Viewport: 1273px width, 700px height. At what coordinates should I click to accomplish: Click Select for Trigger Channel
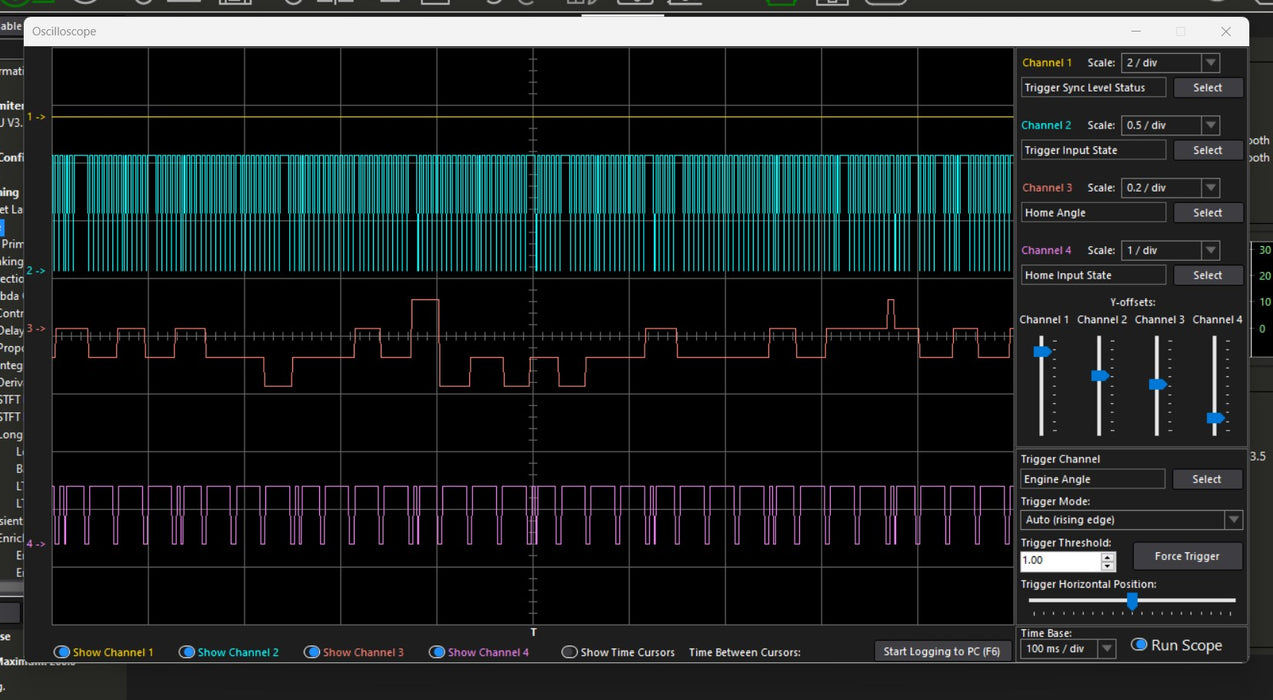(1206, 480)
